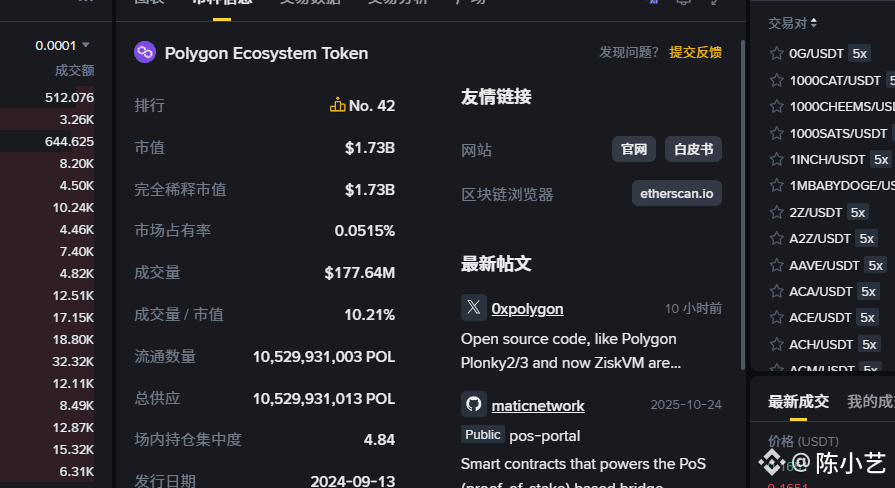Sort by 交易对 column arrows
This screenshot has width=895, height=488.
click(x=814, y=23)
